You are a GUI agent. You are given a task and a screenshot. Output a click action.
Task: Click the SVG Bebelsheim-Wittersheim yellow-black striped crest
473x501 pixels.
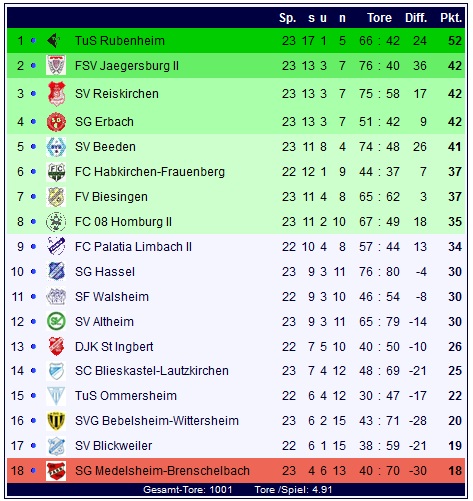click(56, 421)
